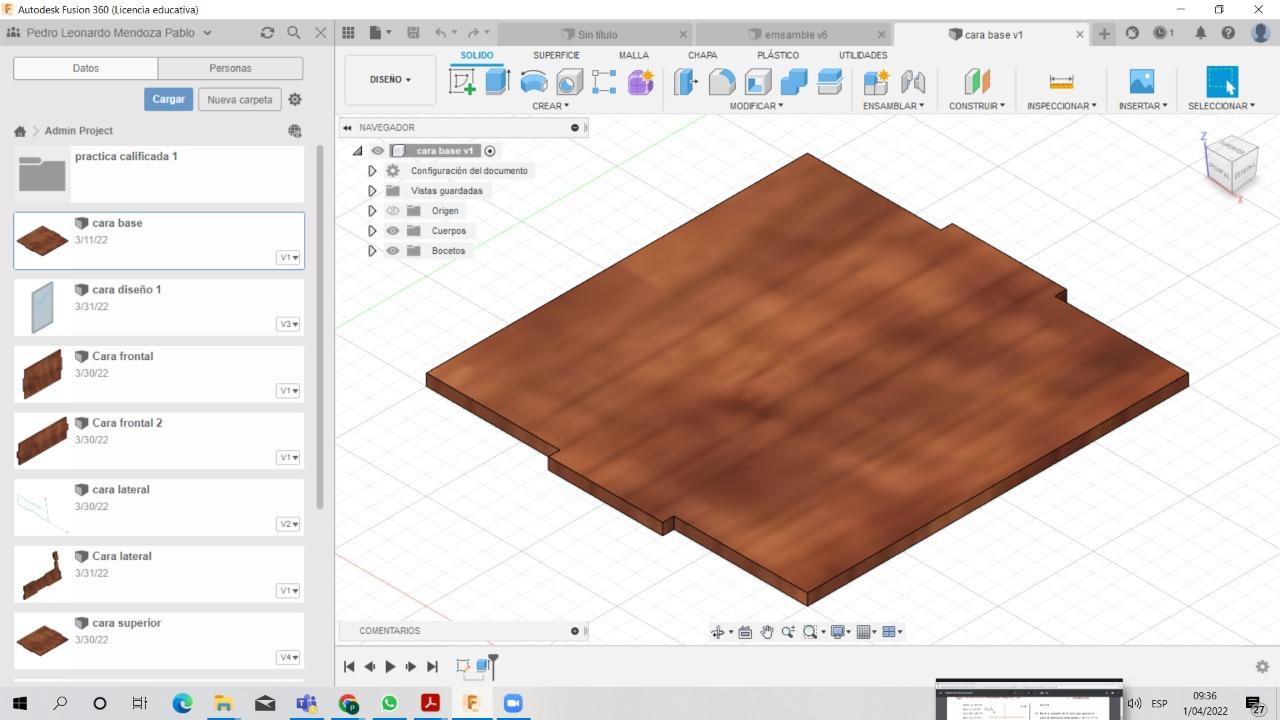This screenshot has height=720, width=1280.
Task: Click the Nueva carpeta button
Action: coord(239,100)
